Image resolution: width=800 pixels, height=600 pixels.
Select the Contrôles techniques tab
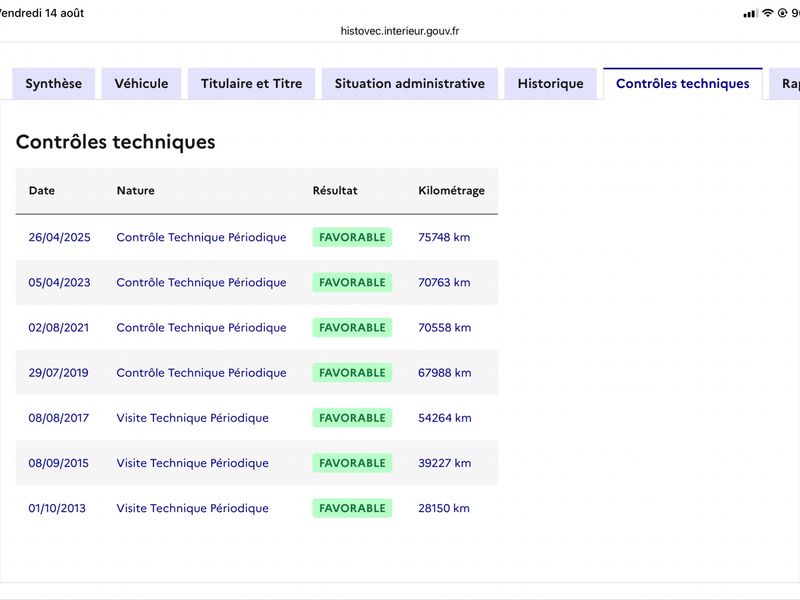click(x=683, y=84)
